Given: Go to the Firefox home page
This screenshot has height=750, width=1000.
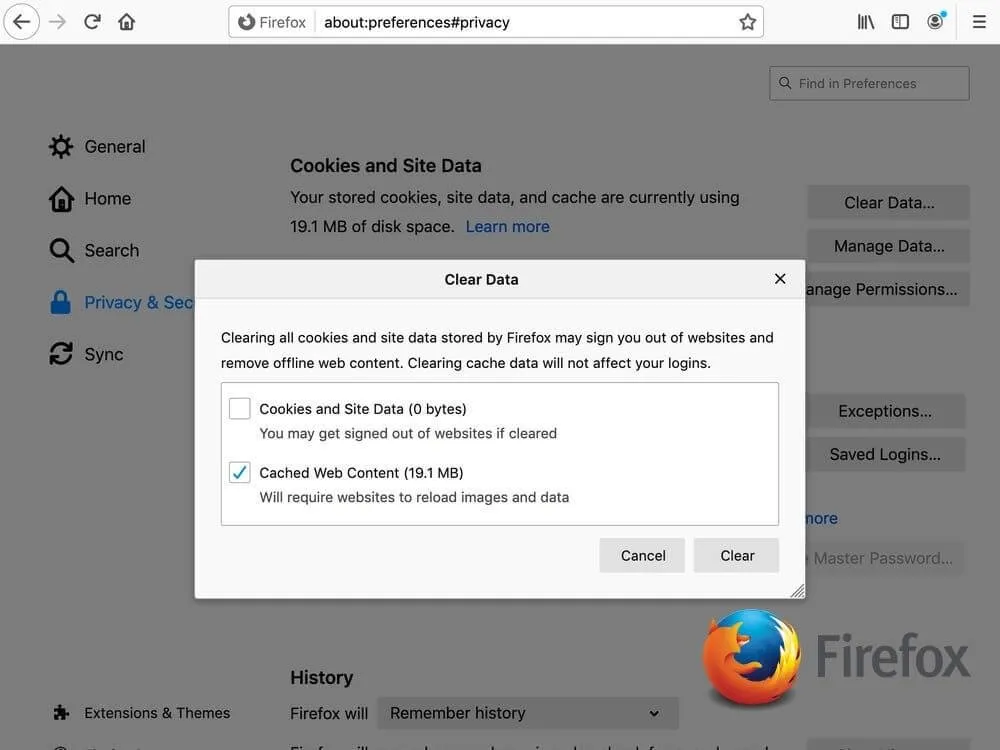Looking at the screenshot, I should pos(127,21).
